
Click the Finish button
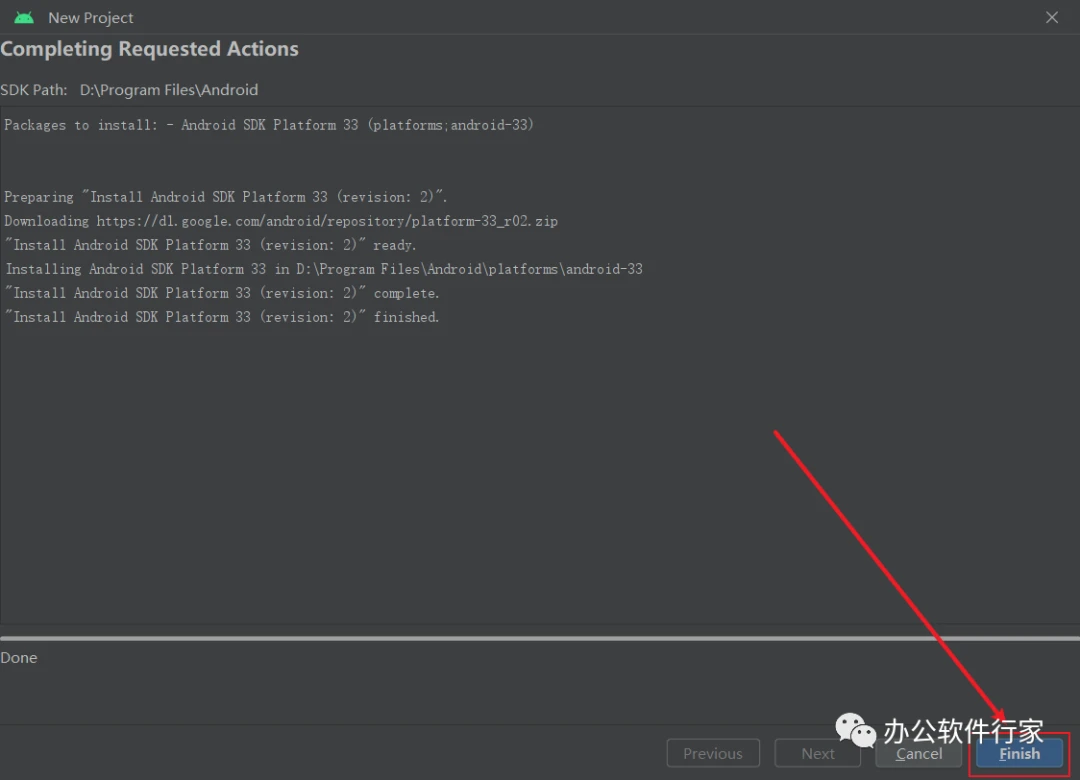(x=1019, y=754)
